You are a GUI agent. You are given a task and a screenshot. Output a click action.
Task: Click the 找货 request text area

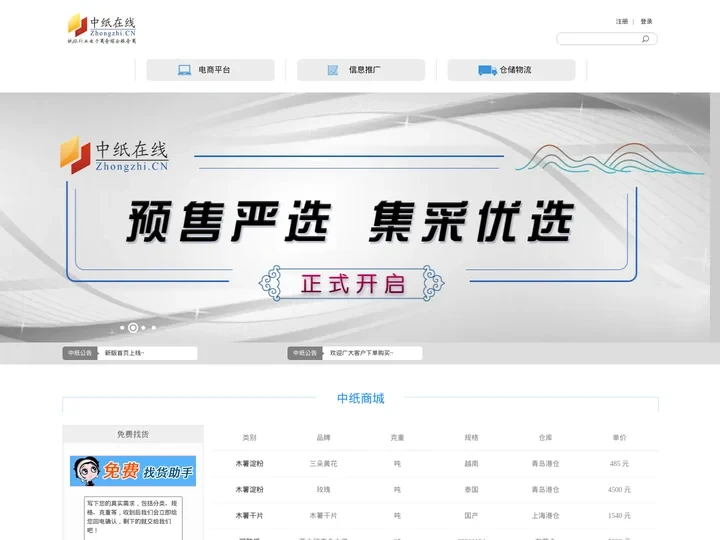point(133,518)
